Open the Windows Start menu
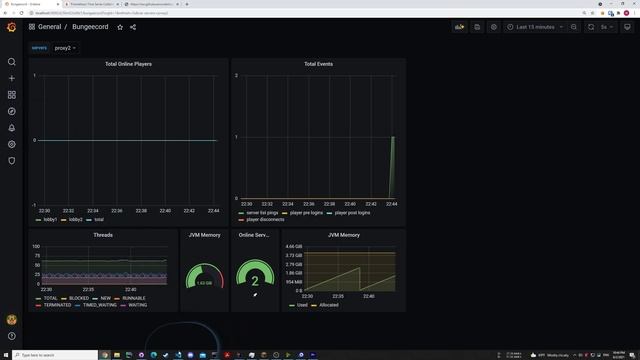Image resolution: width=640 pixels, height=360 pixels. (6, 355)
